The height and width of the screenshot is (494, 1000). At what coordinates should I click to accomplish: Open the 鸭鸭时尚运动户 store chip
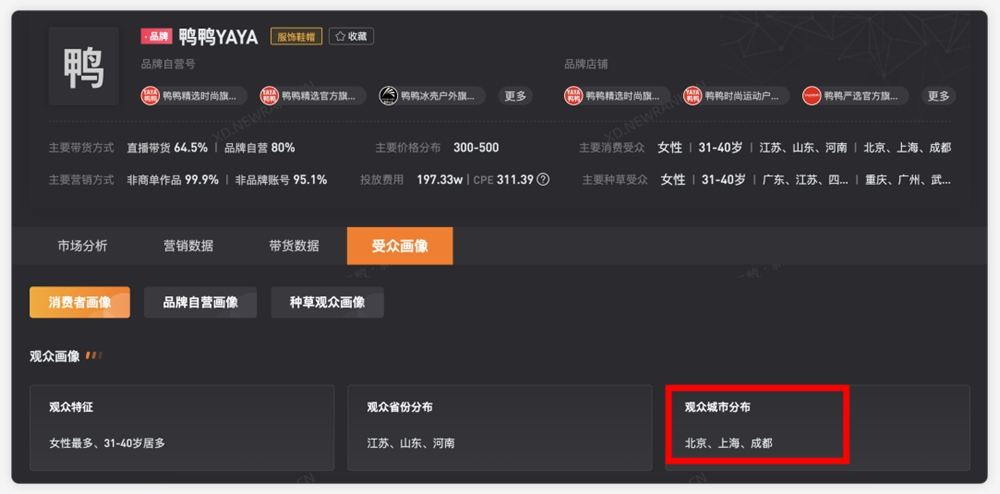click(x=736, y=96)
